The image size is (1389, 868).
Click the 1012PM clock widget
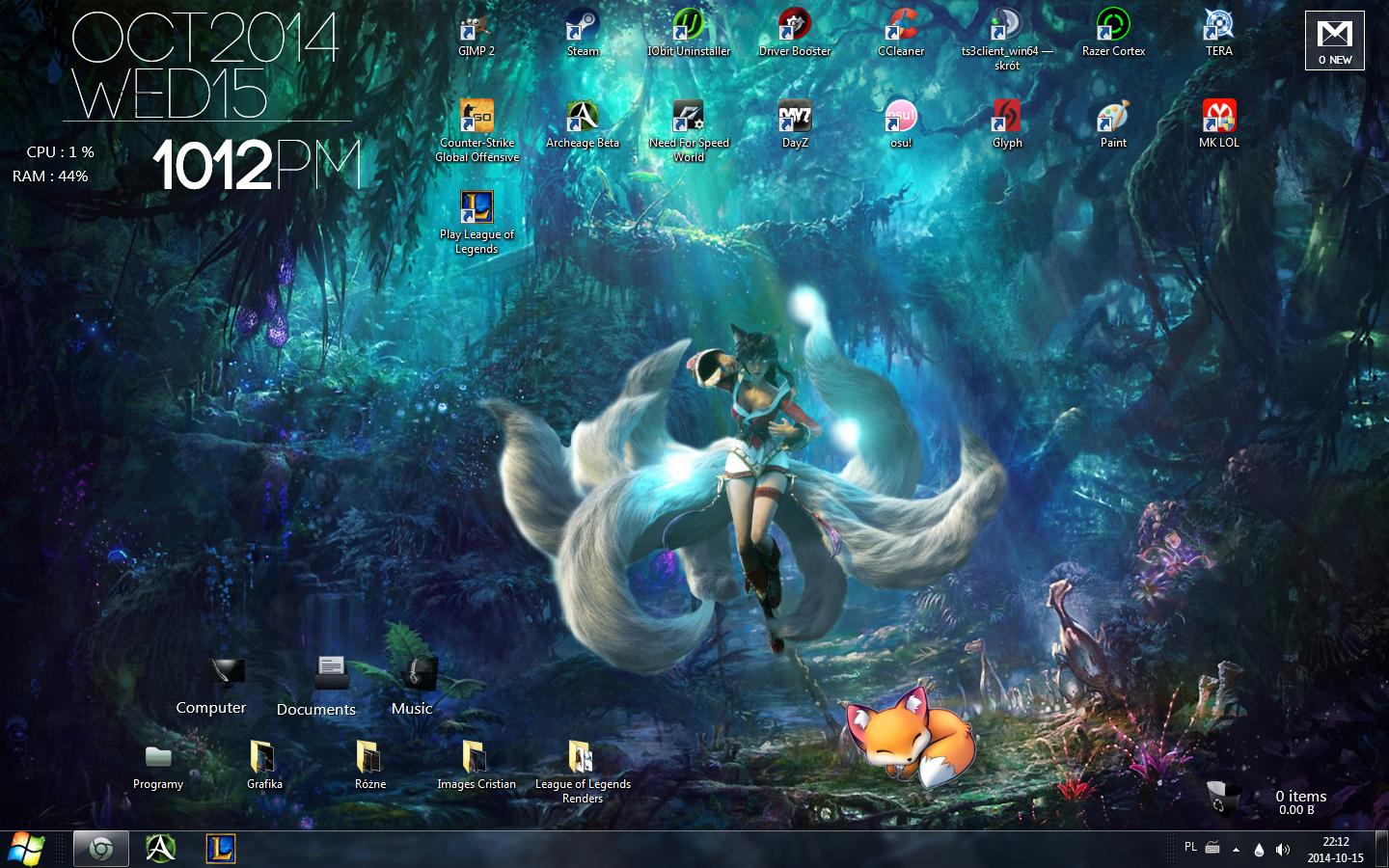coord(257,165)
